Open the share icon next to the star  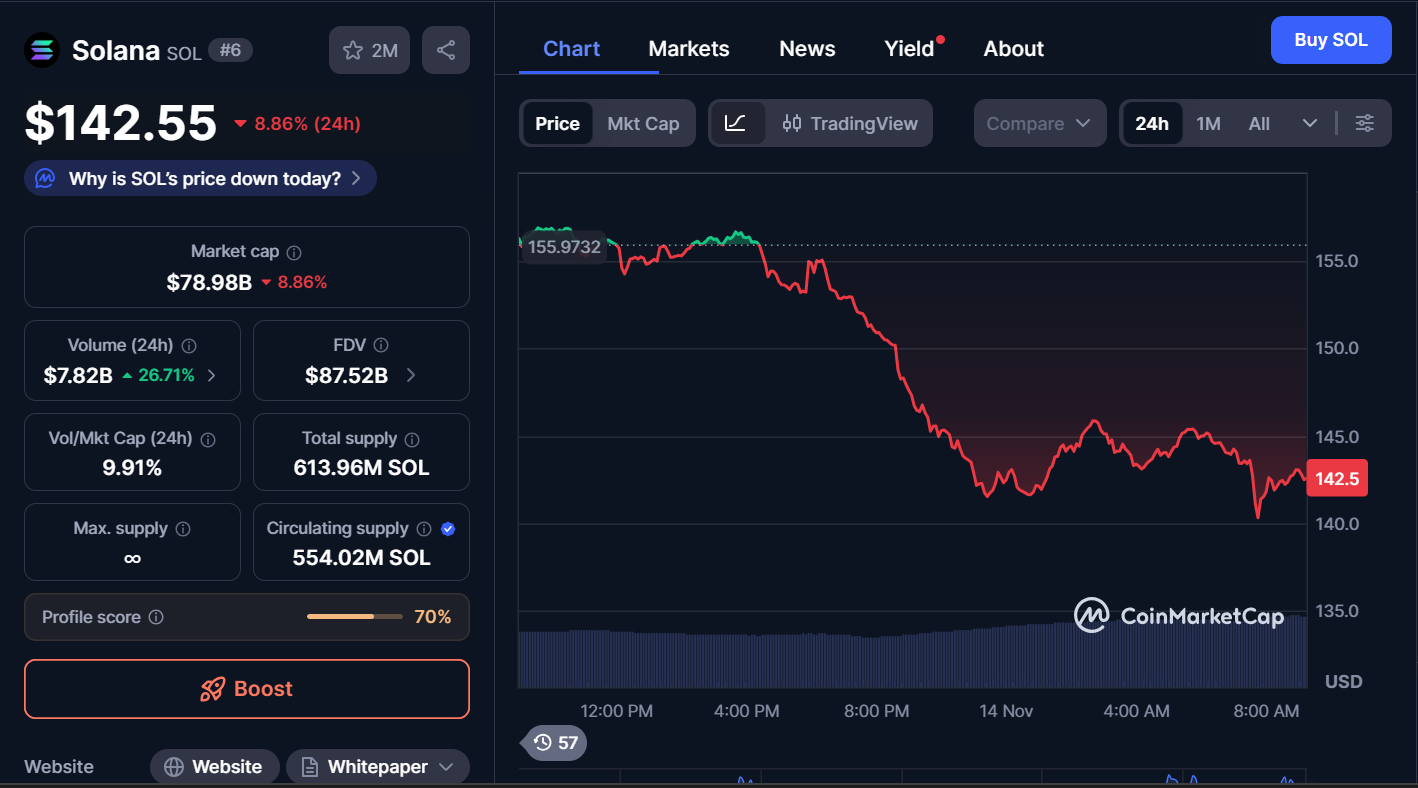pyautogui.click(x=446, y=49)
